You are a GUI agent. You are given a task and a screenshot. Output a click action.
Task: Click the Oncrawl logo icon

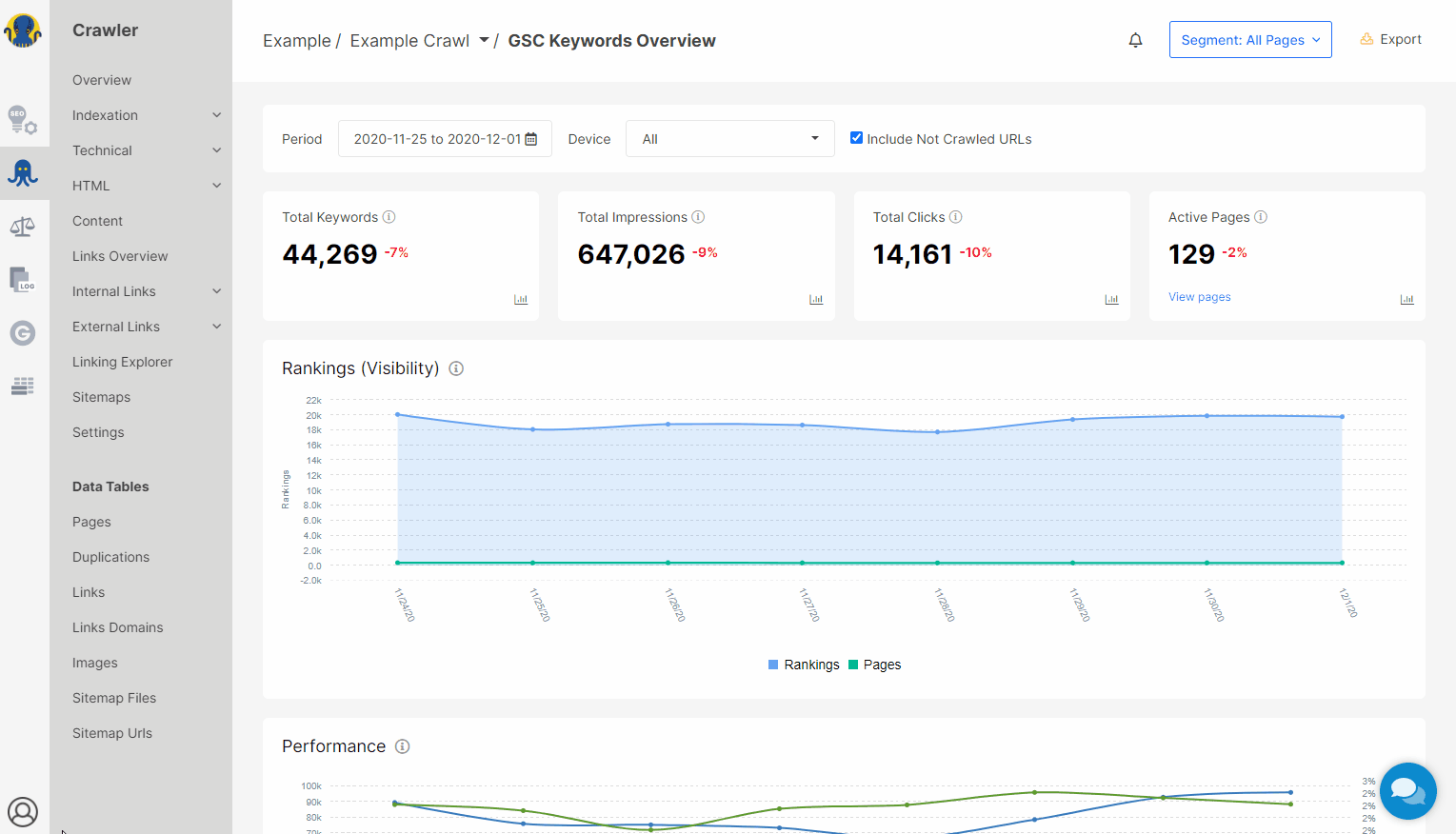23,30
